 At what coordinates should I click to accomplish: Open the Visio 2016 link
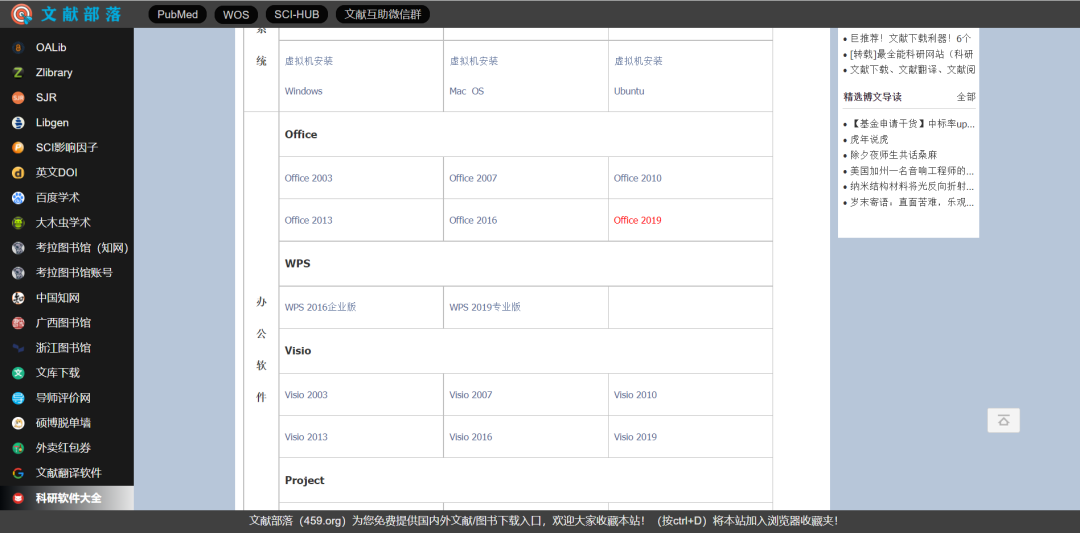[471, 437]
